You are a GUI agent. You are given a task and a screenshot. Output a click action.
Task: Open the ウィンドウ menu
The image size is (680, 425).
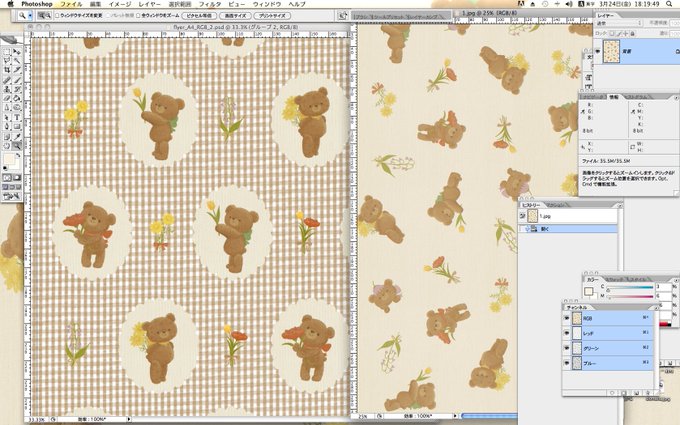coord(267,4)
